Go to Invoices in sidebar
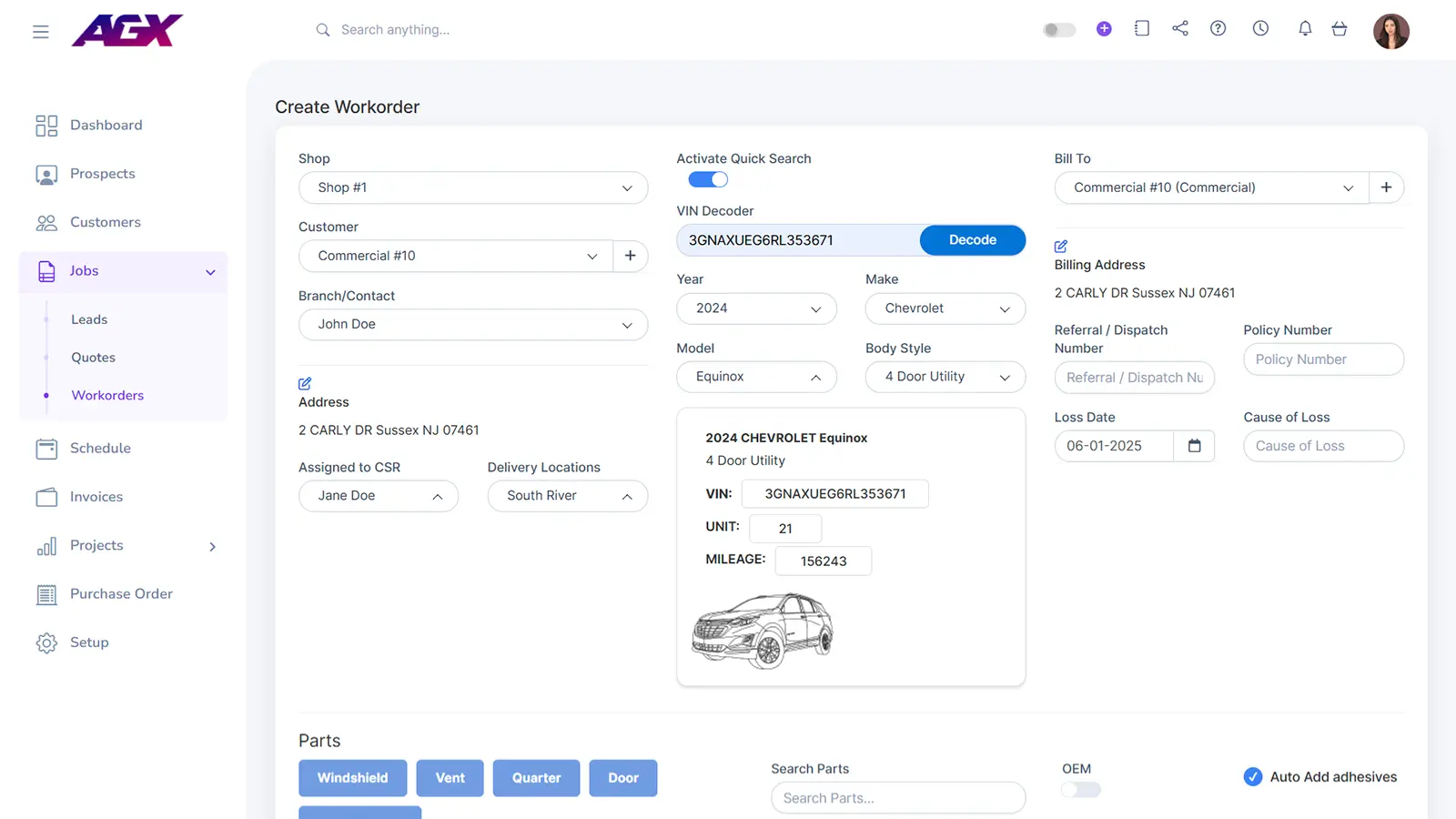The height and width of the screenshot is (819, 1456). 96,497
